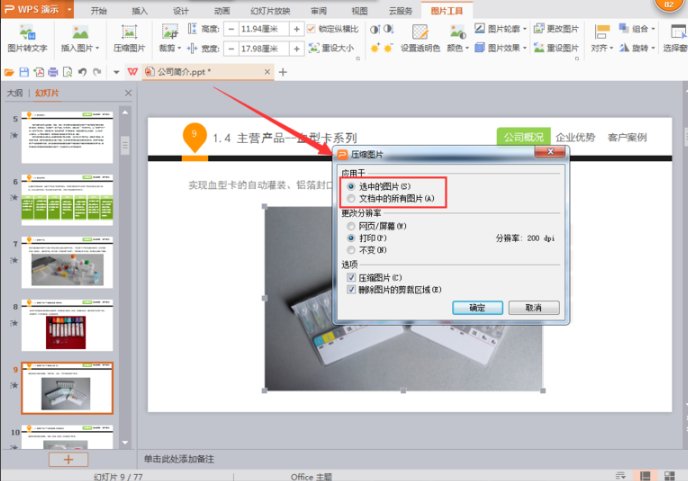Screen dimensions: 688x481
Task: Click the save disk icon
Action: pyautogui.click(x=24, y=72)
